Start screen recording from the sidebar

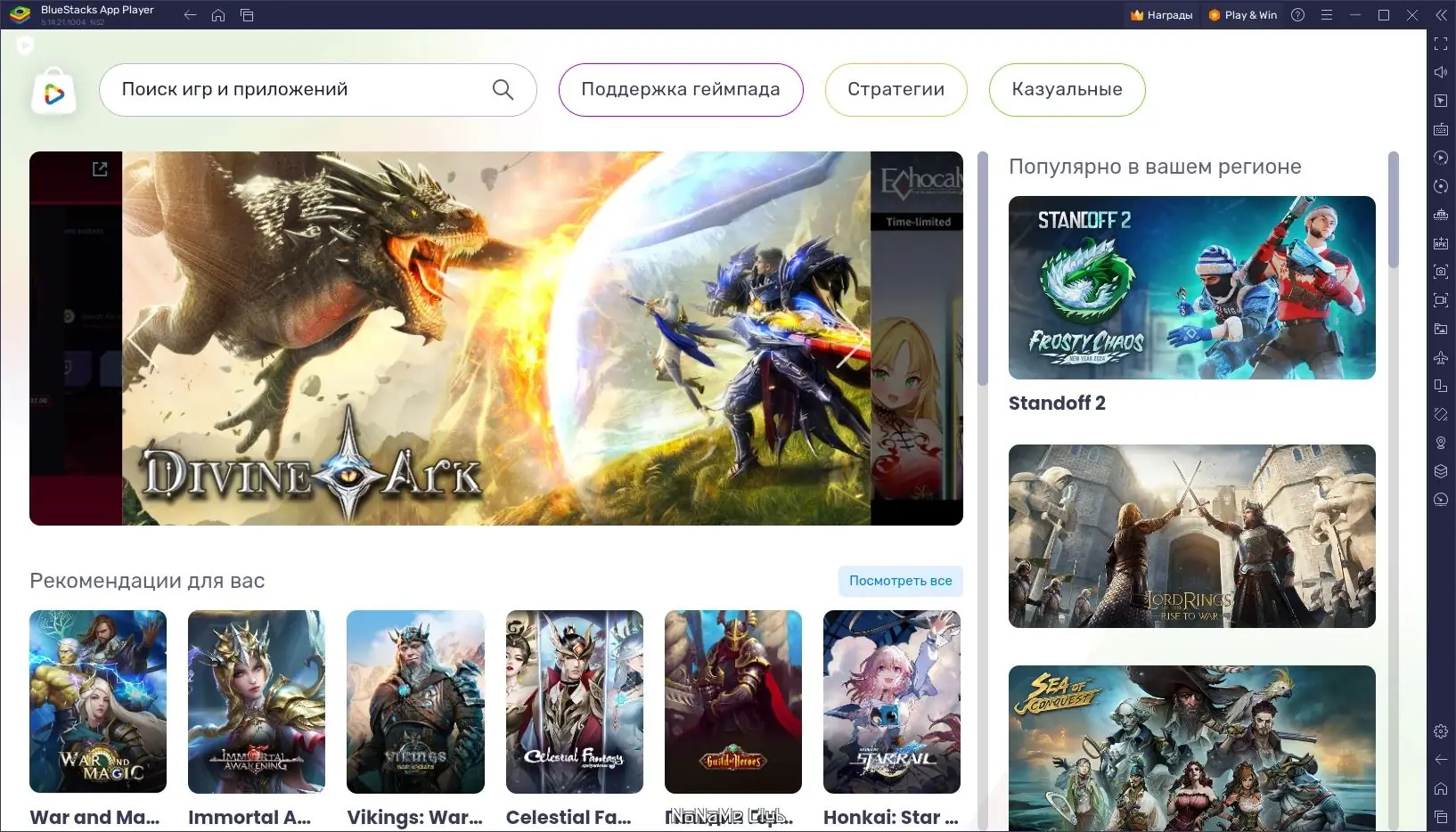pos(1441,300)
